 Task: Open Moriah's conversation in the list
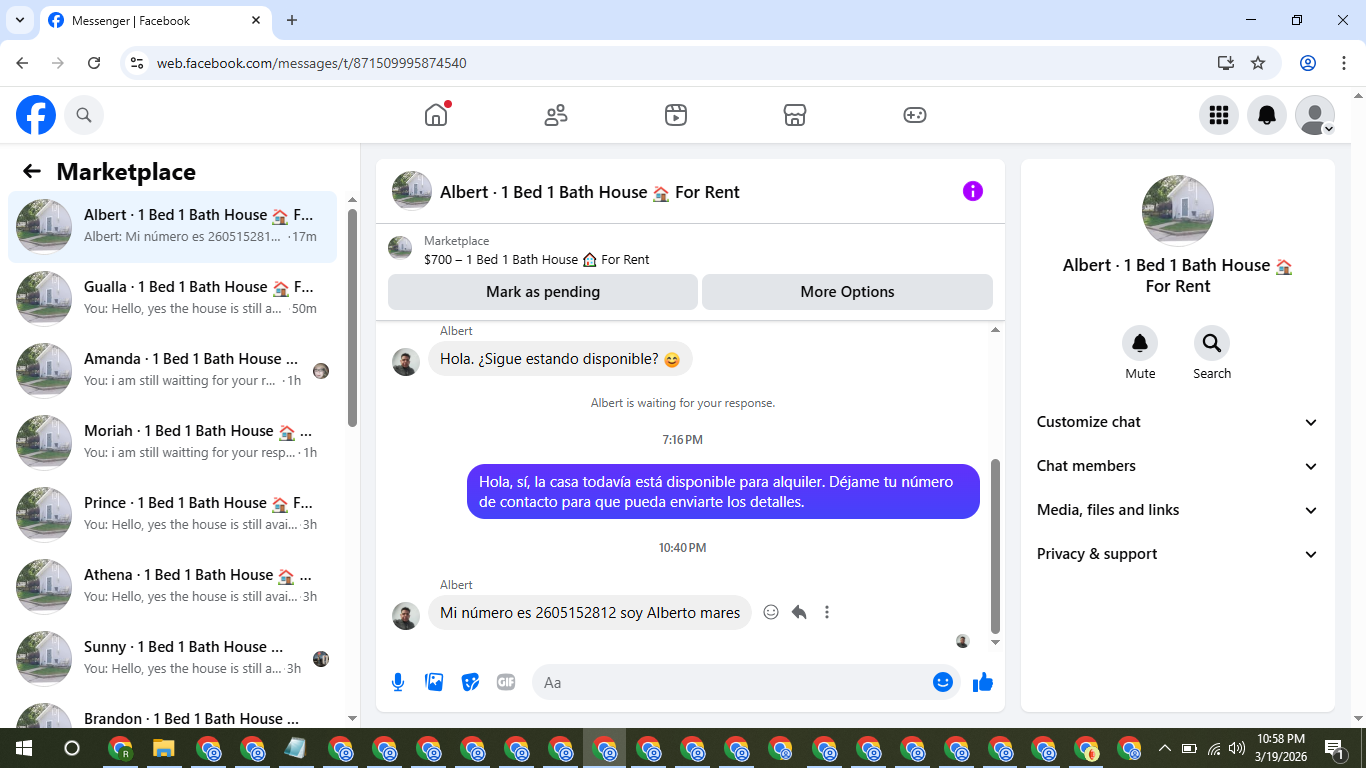tap(172, 442)
